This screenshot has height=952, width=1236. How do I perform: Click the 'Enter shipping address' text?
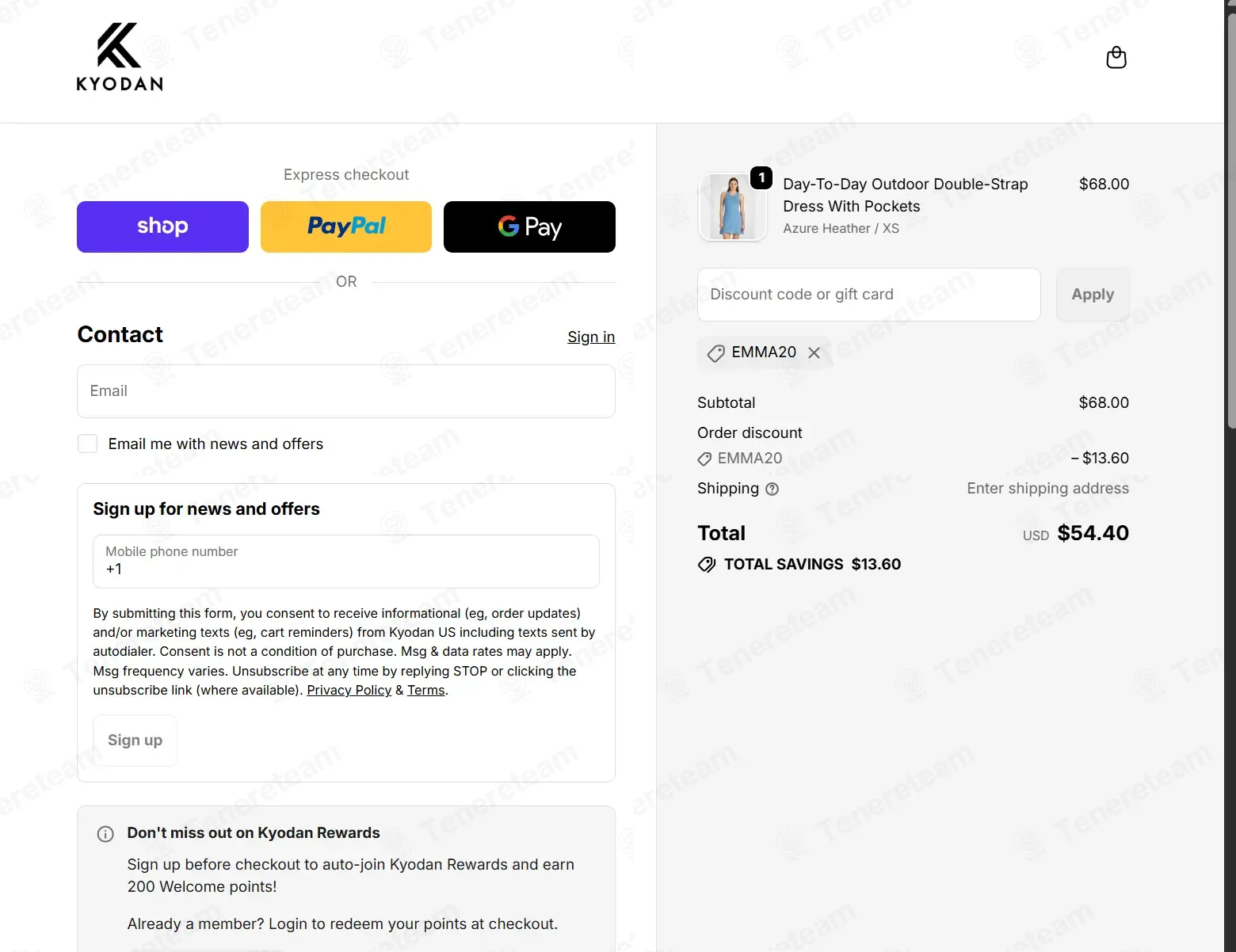pyautogui.click(x=1047, y=489)
